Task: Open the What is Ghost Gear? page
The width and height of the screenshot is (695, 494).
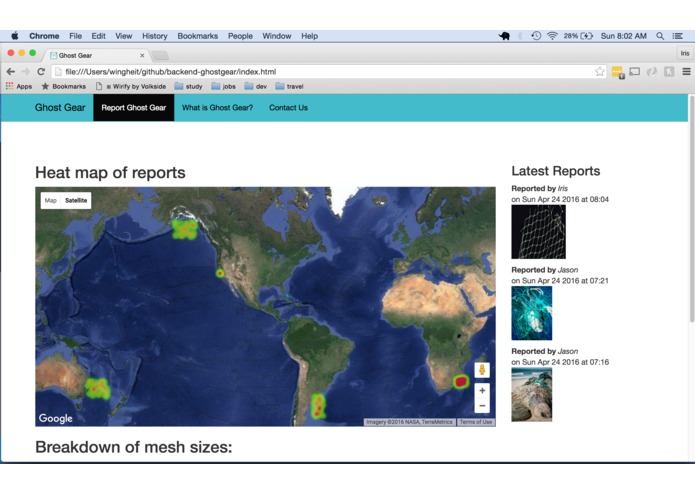Action: 217,107
